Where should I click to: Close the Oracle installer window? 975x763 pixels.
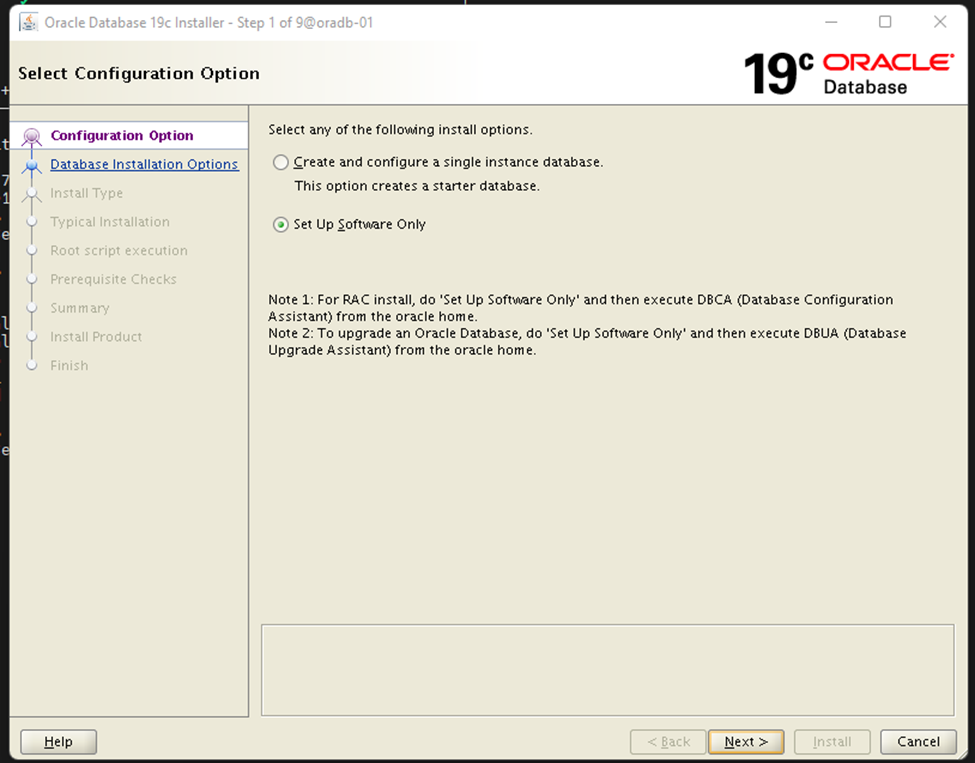(940, 22)
